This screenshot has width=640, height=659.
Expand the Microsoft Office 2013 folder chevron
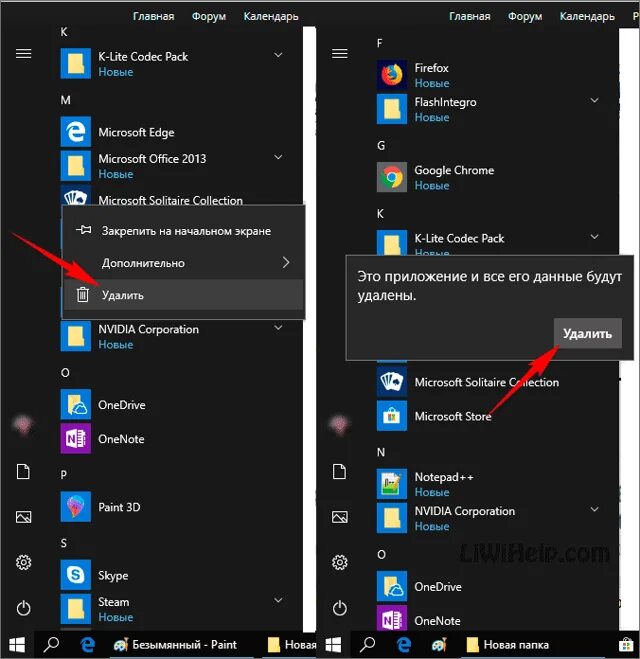278,157
